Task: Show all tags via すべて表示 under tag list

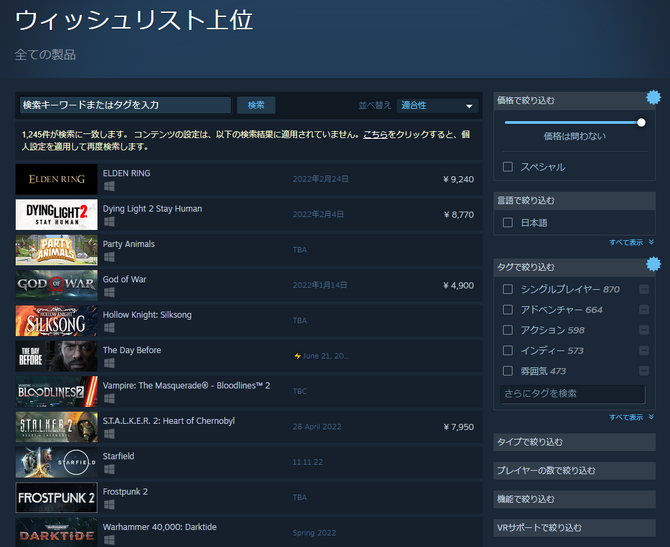Action: click(630, 416)
